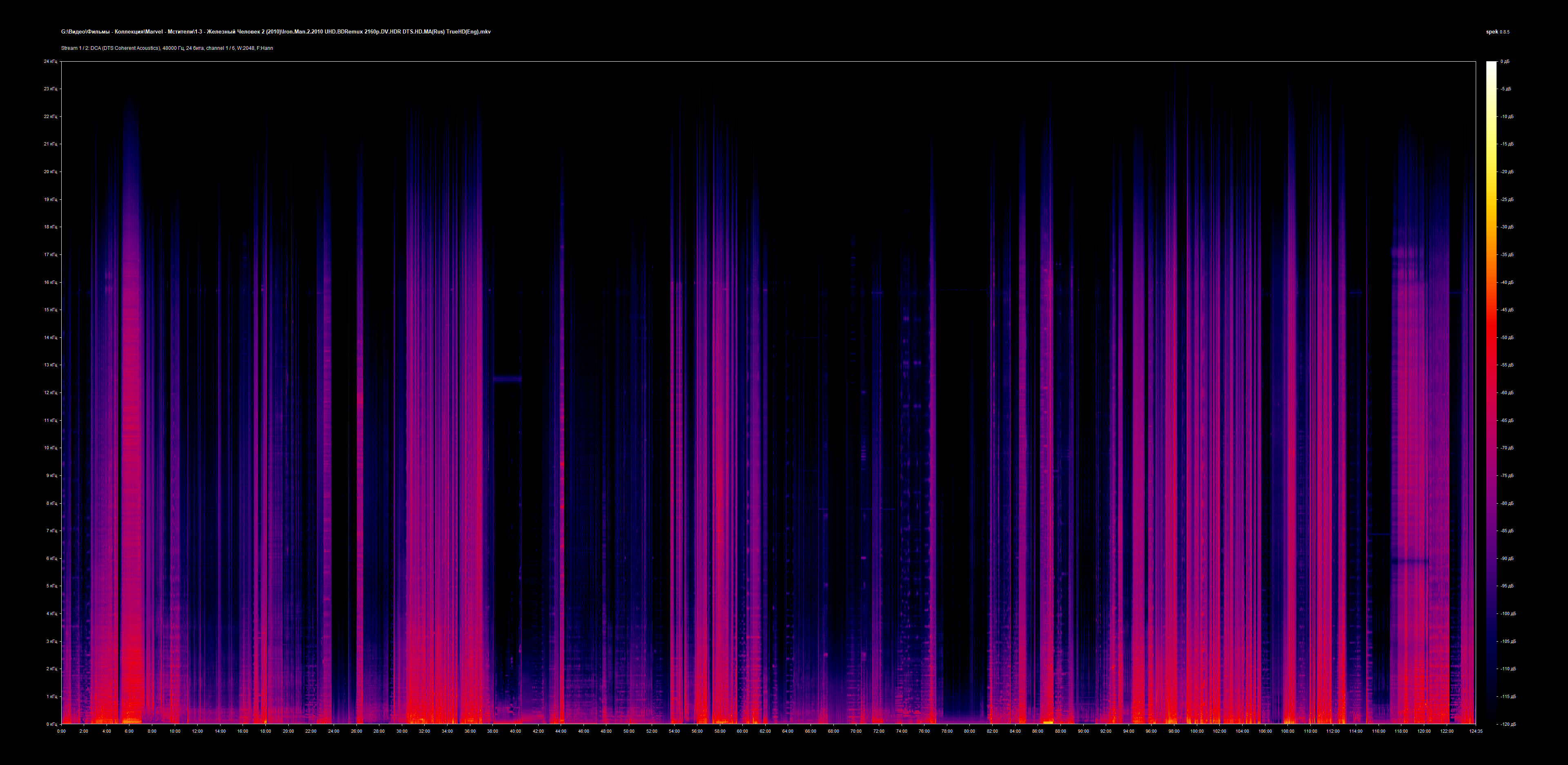Click the 24 кГц frequency axis label

coord(51,62)
